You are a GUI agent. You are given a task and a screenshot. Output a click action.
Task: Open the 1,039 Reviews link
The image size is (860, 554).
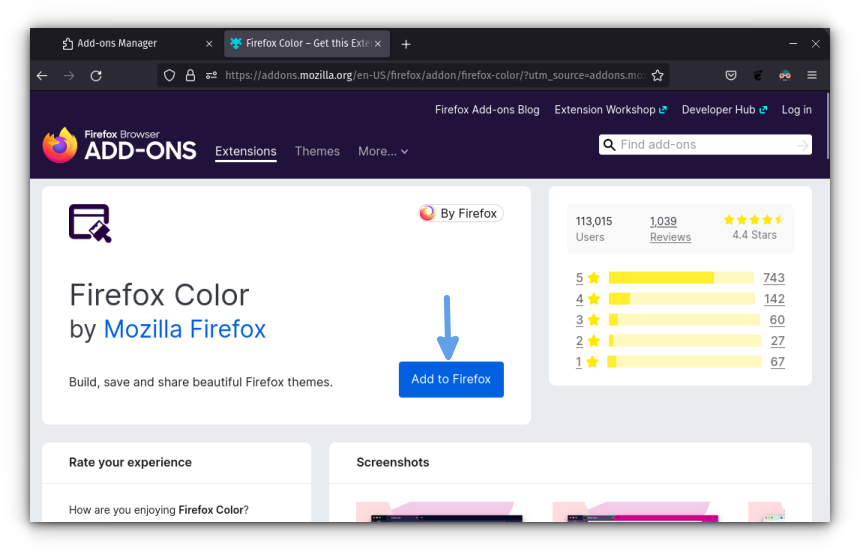point(670,229)
